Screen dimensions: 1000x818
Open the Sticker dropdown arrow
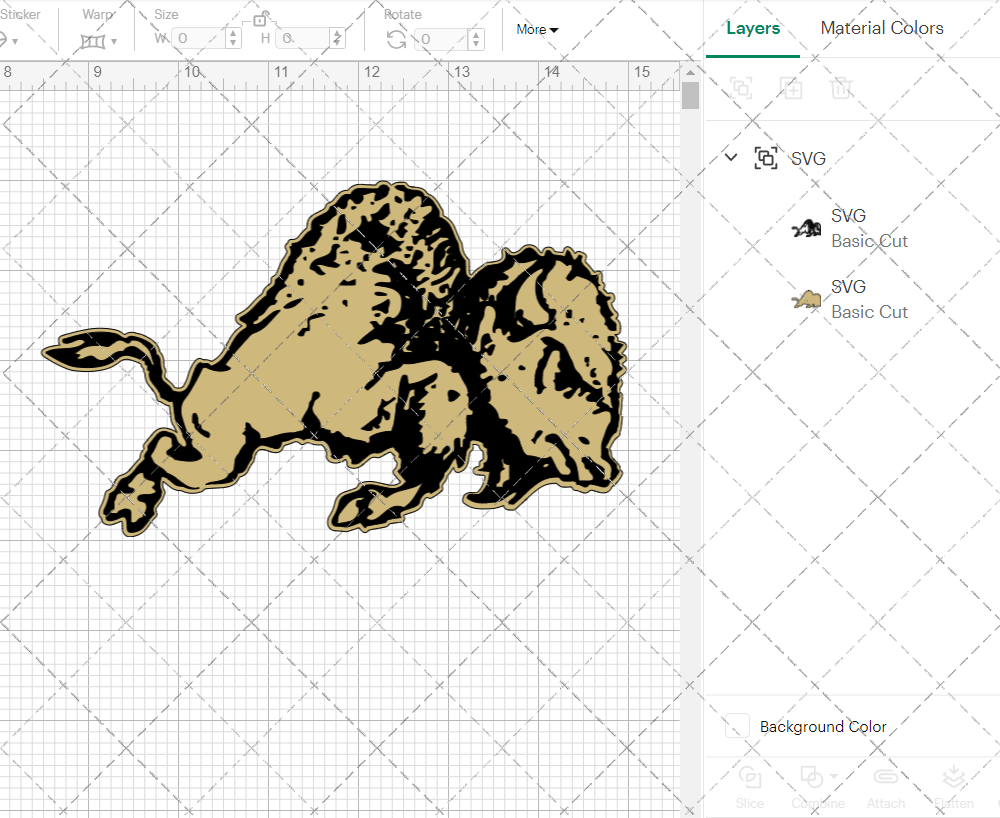point(15,41)
